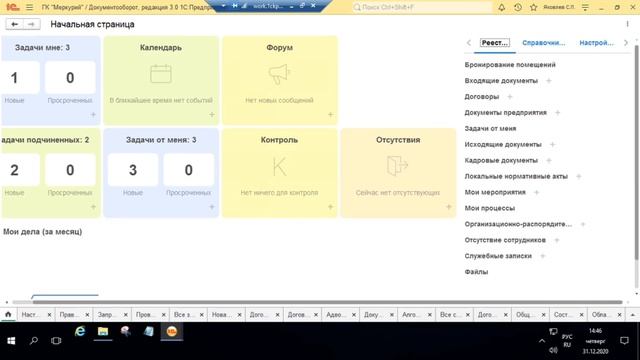This screenshot has height=360, width=640.
Task: Click new count 3 in Задачи от меня
Action: tap(133, 170)
